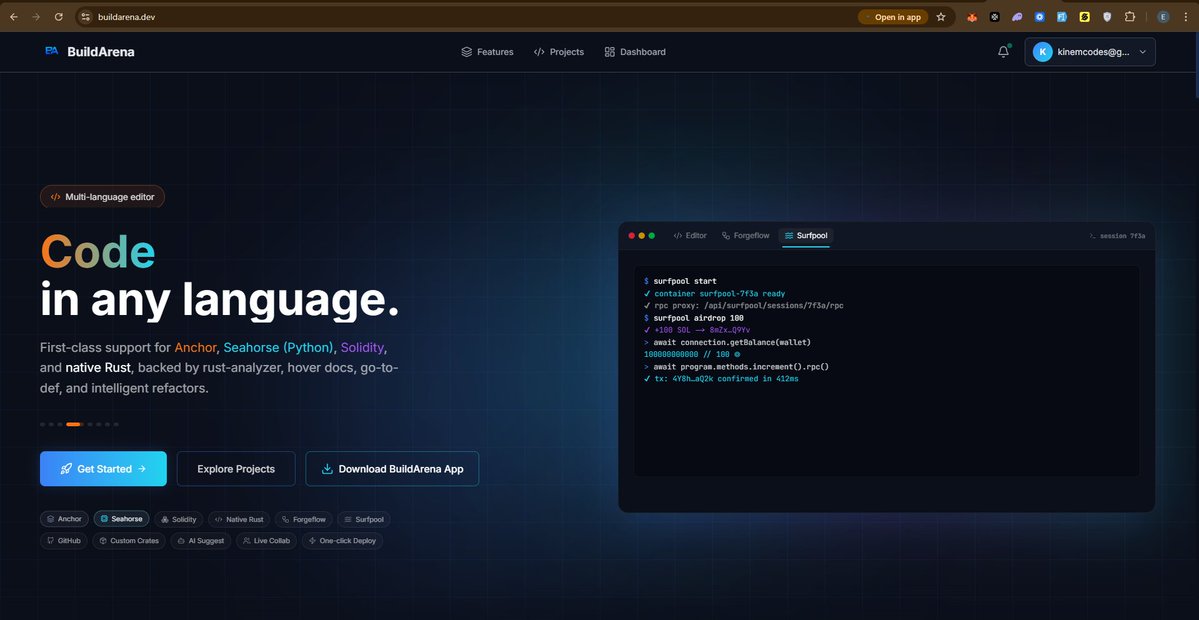Open the blue gear extension icon
This screenshot has height=620, width=1199.
(1040, 17)
